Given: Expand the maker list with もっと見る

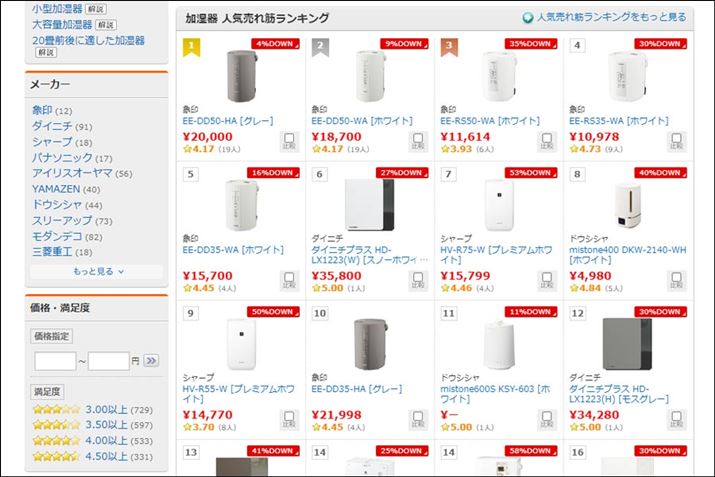Looking at the screenshot, I should [x=97, y=271].
